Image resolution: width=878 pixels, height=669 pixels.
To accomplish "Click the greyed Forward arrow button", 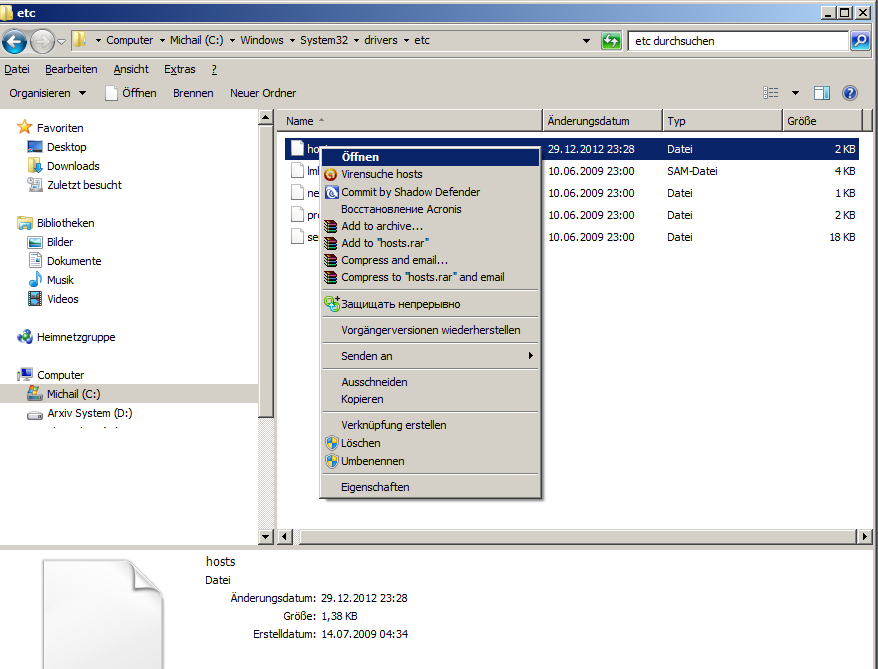I will pyautogui.click(x=42, y=41).
